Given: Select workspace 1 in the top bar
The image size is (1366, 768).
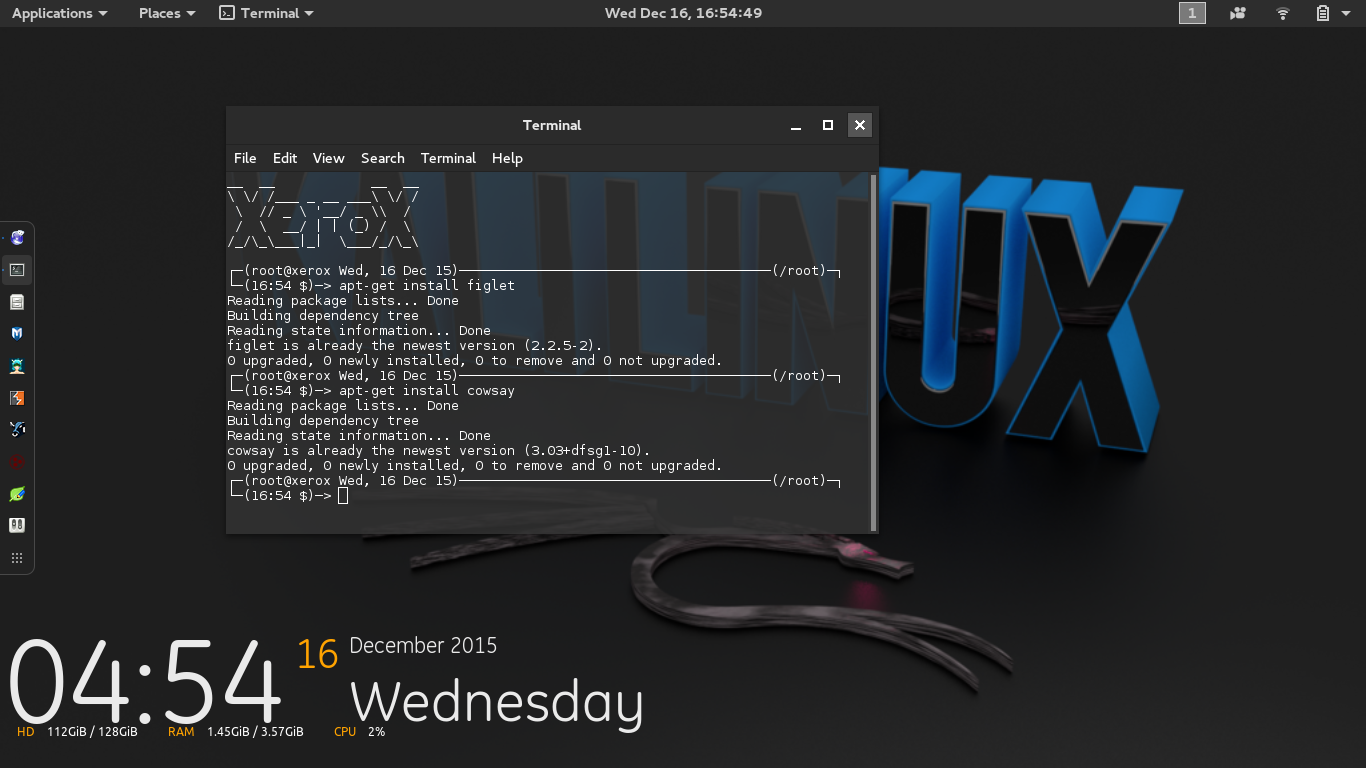Looking at the screenshot, I should coord(1192,13).
